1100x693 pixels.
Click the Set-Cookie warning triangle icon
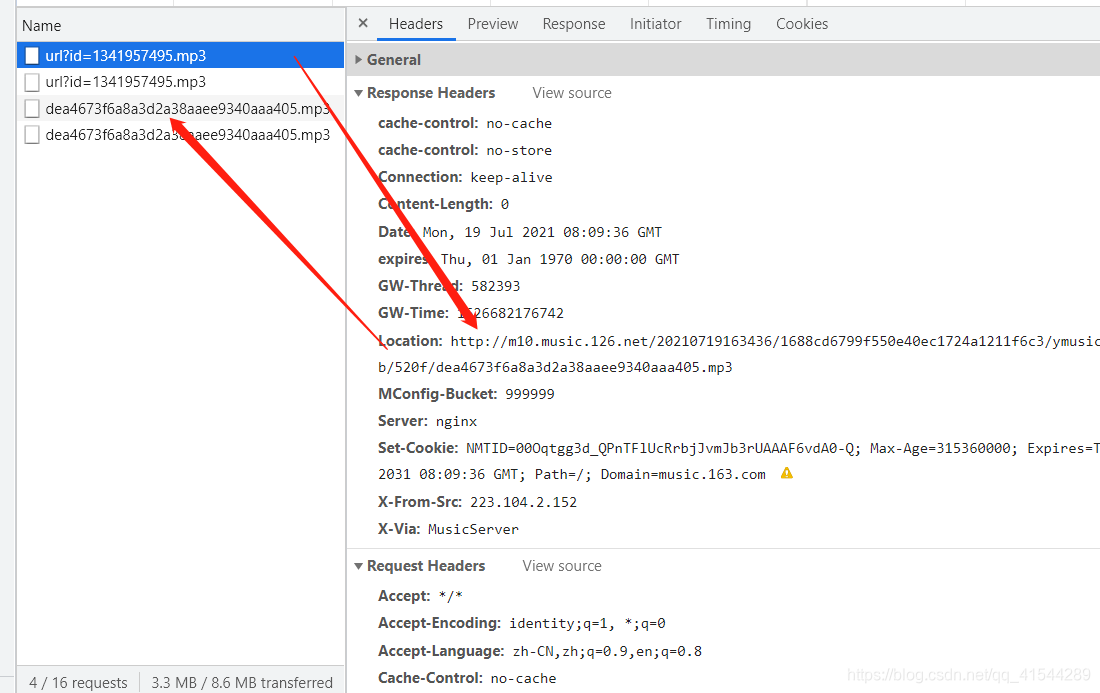pyautogui.click(x=786, y=473)
